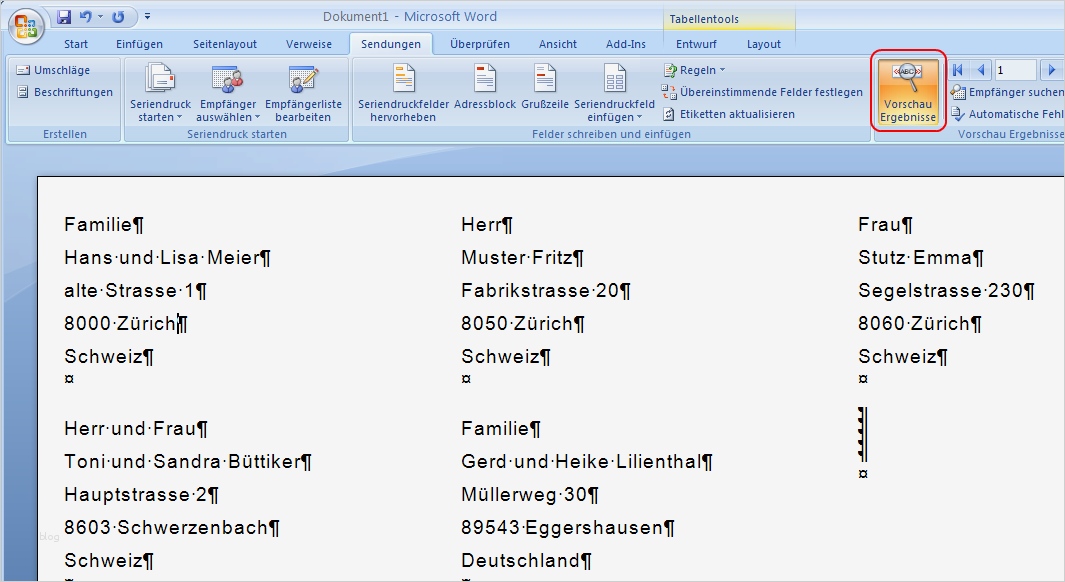The width and height of the screenshot is (1065, 582).
Task: Click the text 'Fabrikstrasse 20'
Action: point(540,291)
